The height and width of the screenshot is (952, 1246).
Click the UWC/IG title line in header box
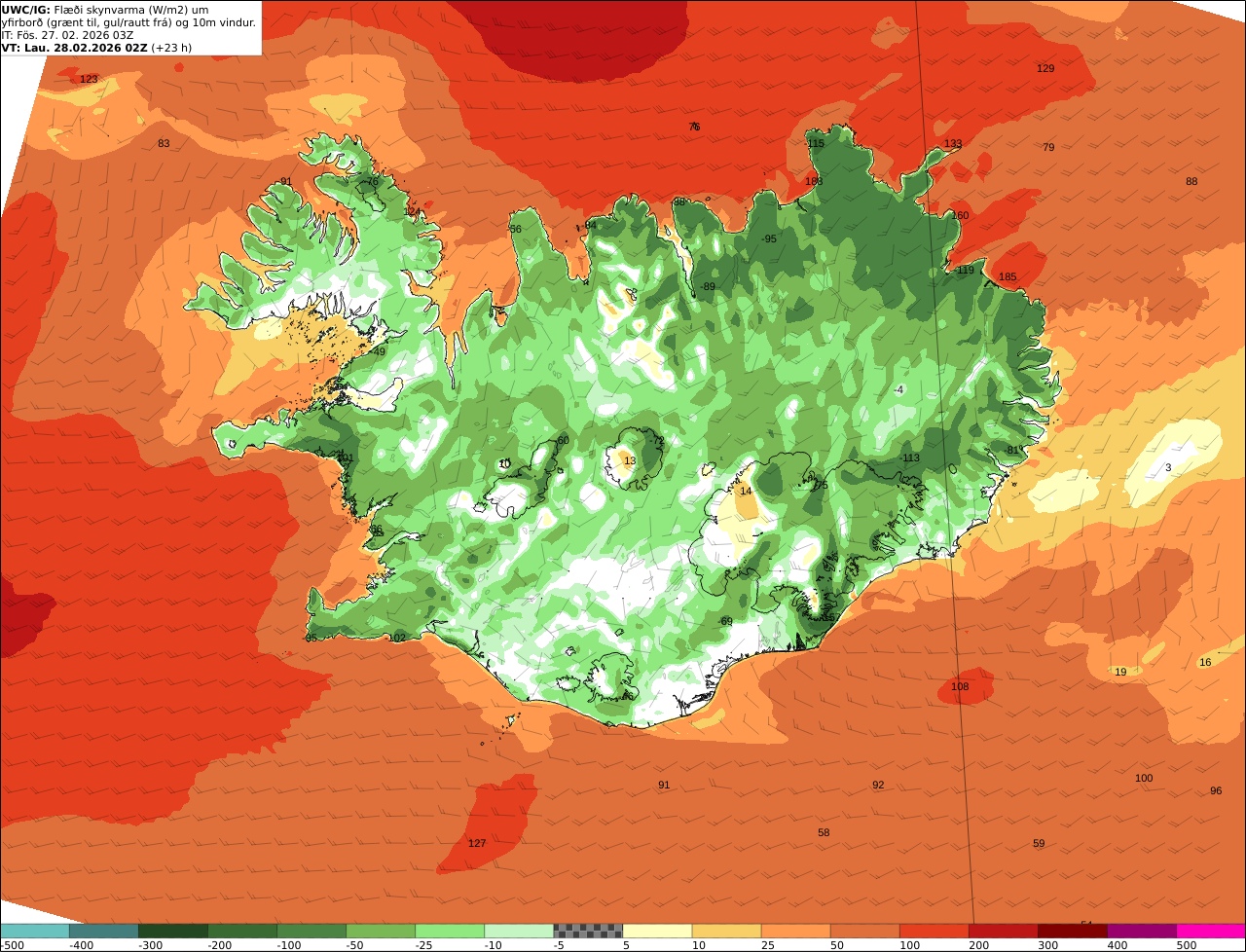[x=105, y=9]
